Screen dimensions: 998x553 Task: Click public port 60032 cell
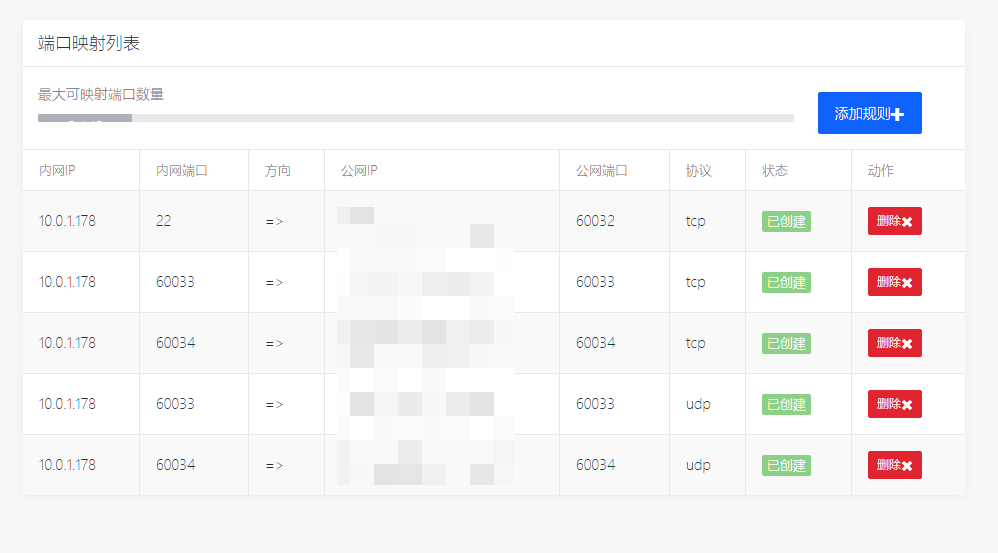point(595,221)
